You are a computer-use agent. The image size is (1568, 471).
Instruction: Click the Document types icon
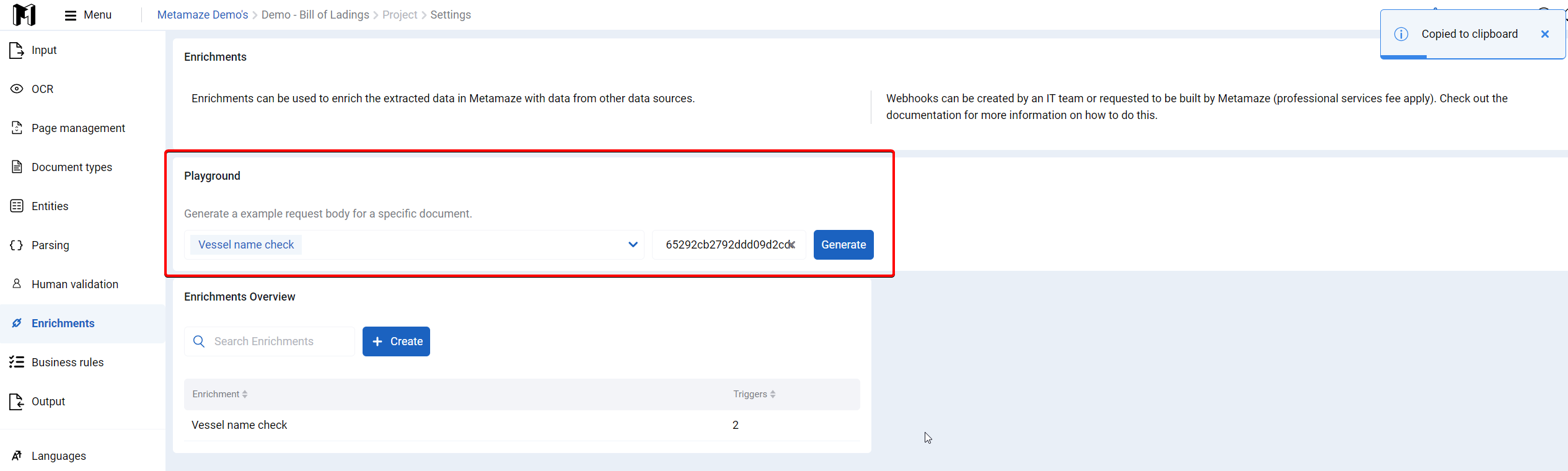[17, 167]
